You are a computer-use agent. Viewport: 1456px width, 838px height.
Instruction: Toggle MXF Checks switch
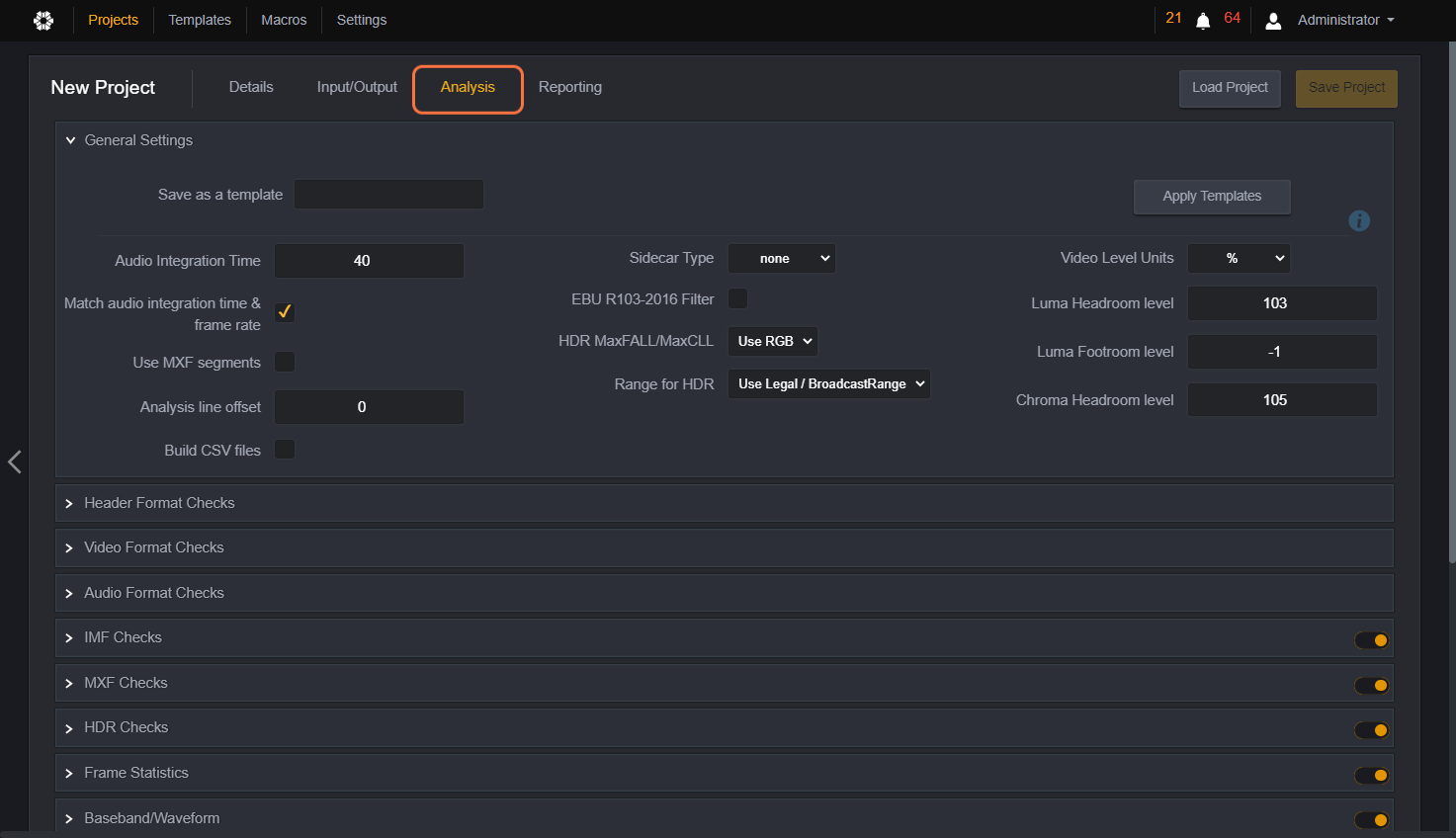pos(1371,685)
